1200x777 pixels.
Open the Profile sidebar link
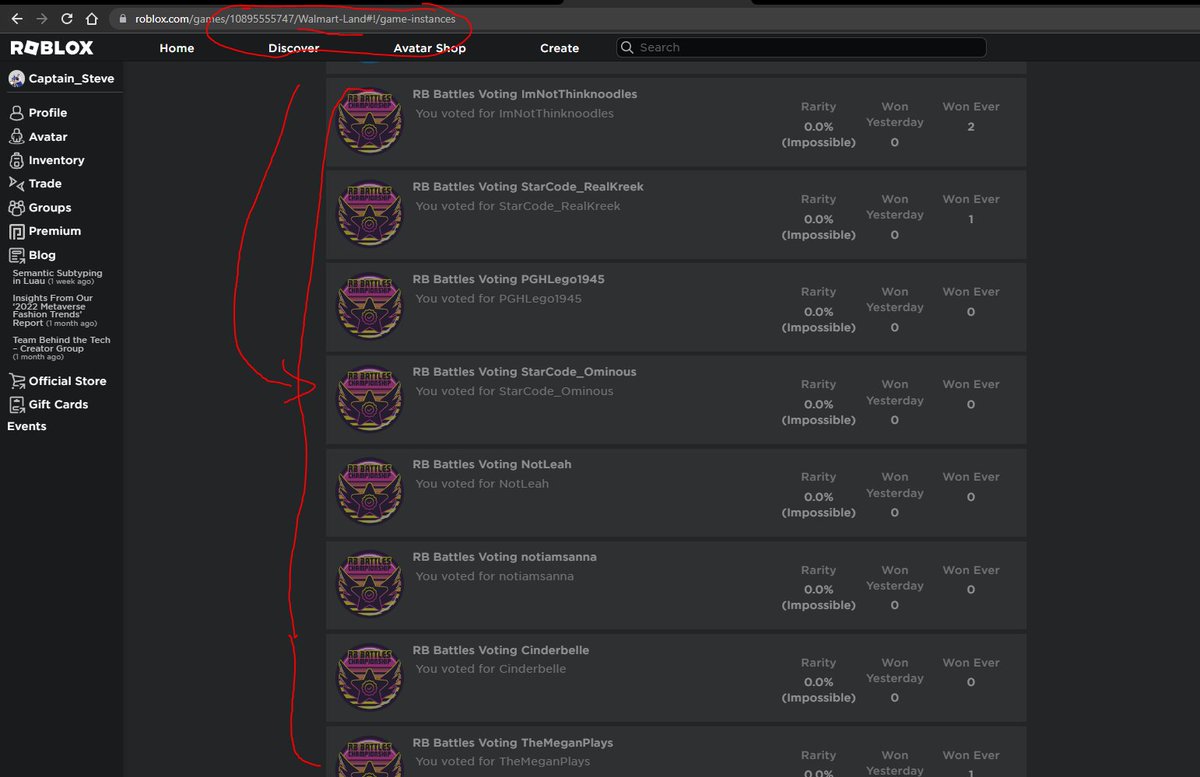pyautogui.click(x=48, y=113)
